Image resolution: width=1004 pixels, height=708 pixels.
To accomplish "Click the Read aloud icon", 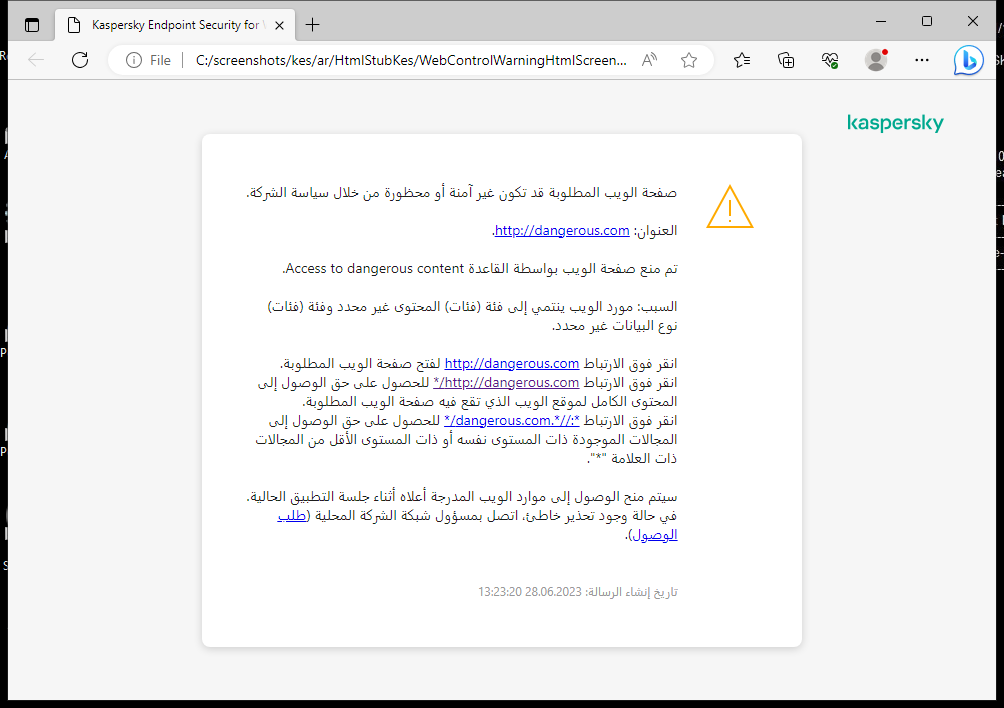I will [x=649, y=59].
